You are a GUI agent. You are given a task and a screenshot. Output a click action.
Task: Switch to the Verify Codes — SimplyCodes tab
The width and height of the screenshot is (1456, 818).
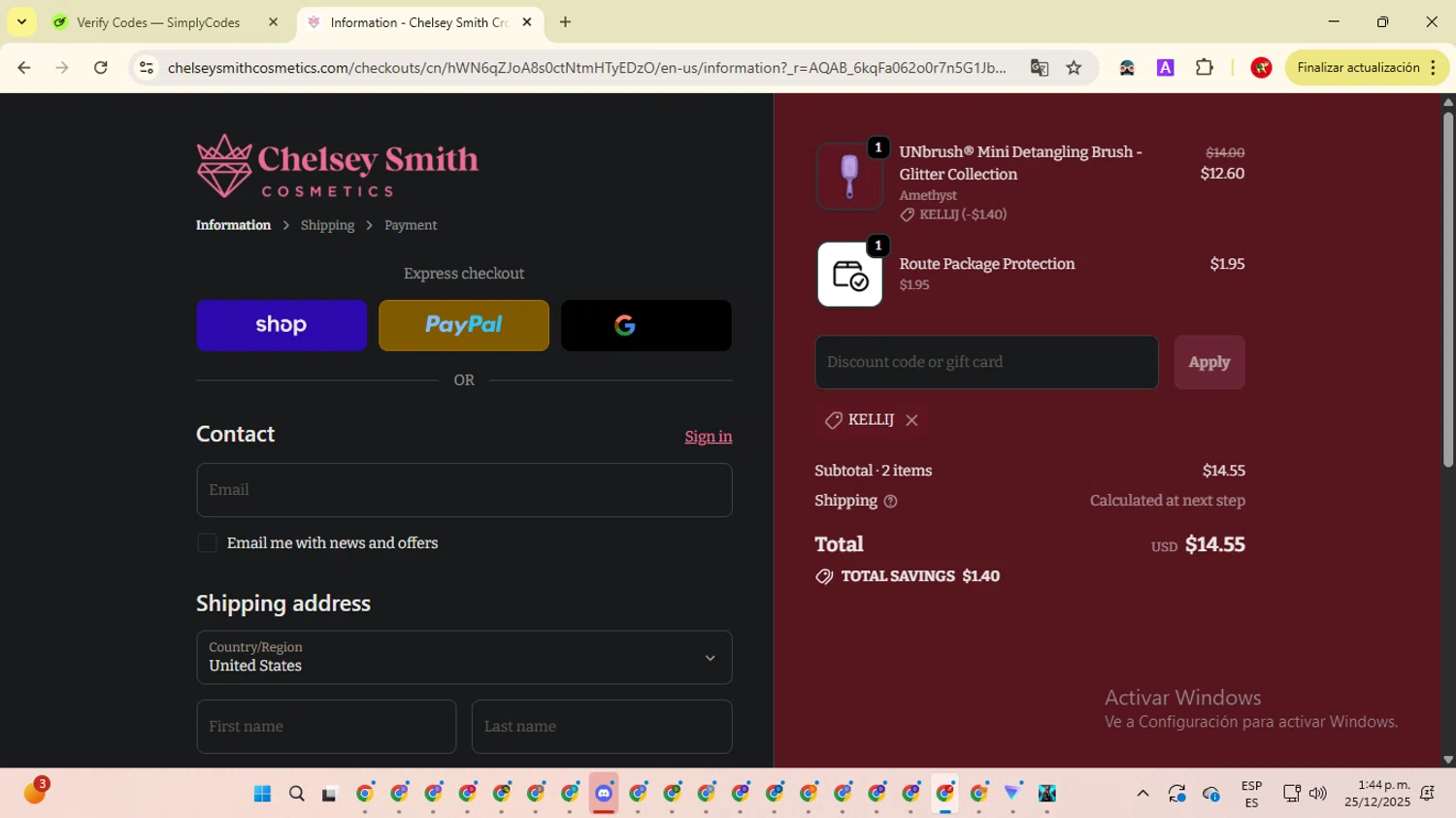coord(158,22)
